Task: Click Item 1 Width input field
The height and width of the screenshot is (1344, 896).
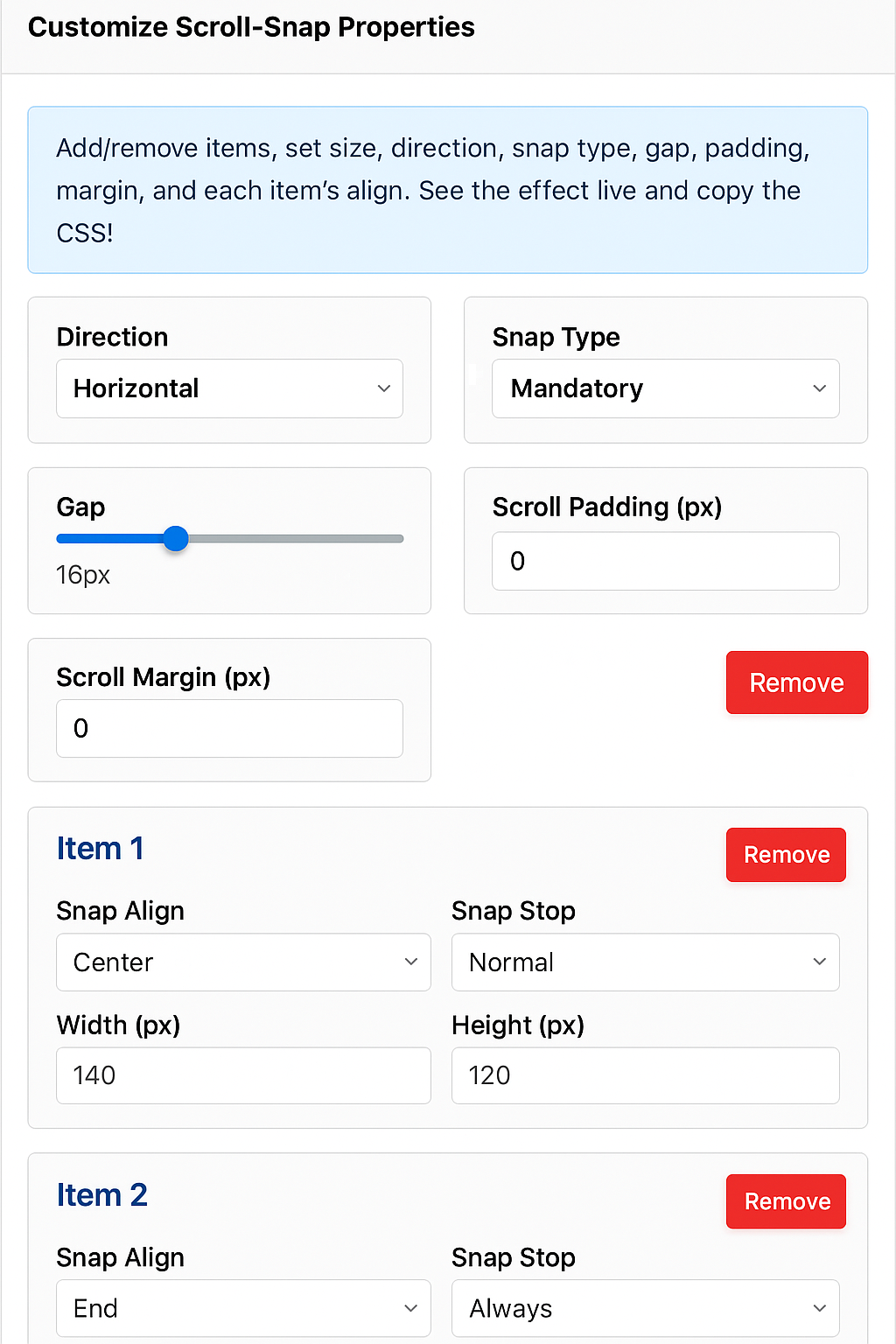Action: point(243,1075)
